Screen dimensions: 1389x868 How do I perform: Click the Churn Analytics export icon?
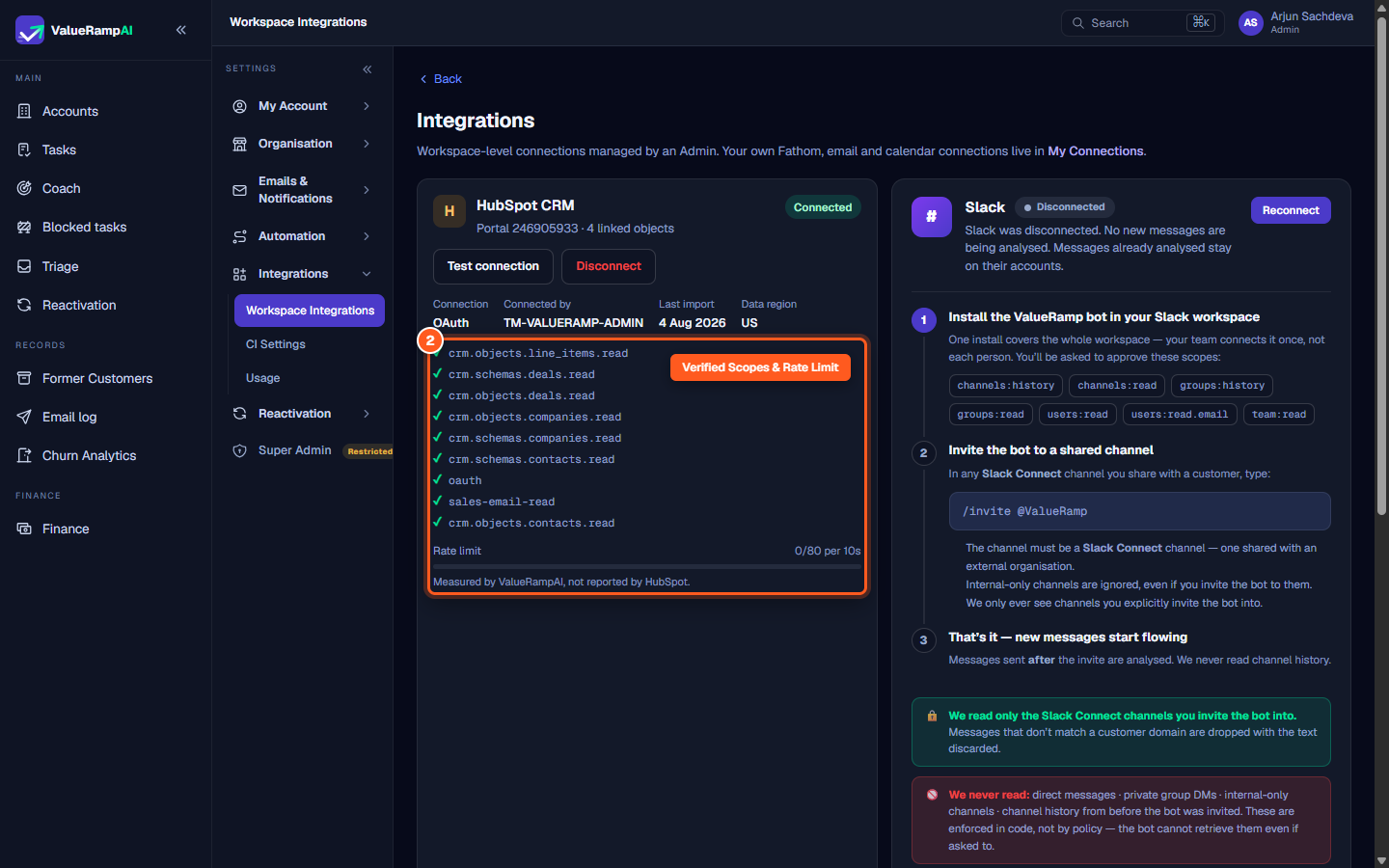pyautogui.click(x=24, y=455)
